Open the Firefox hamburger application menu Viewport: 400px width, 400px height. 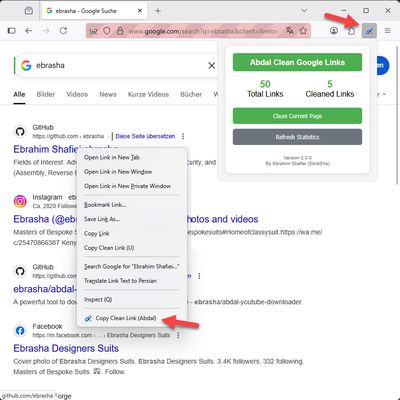(387, 31)
